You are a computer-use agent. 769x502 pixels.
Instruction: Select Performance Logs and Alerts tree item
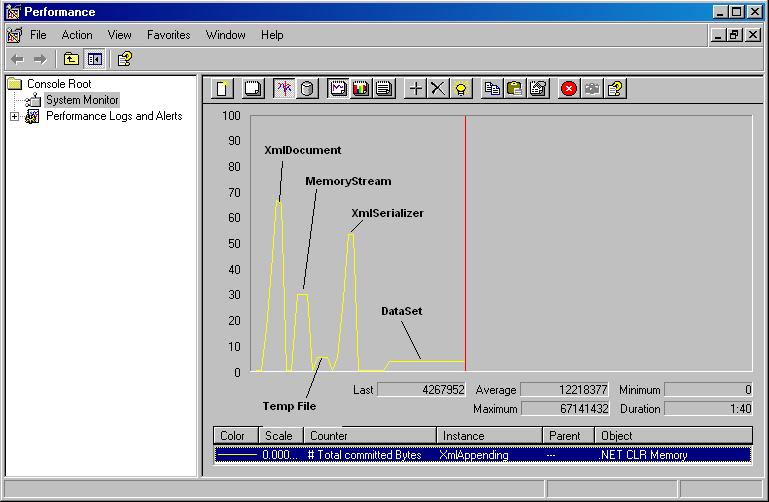pos(114,116)
